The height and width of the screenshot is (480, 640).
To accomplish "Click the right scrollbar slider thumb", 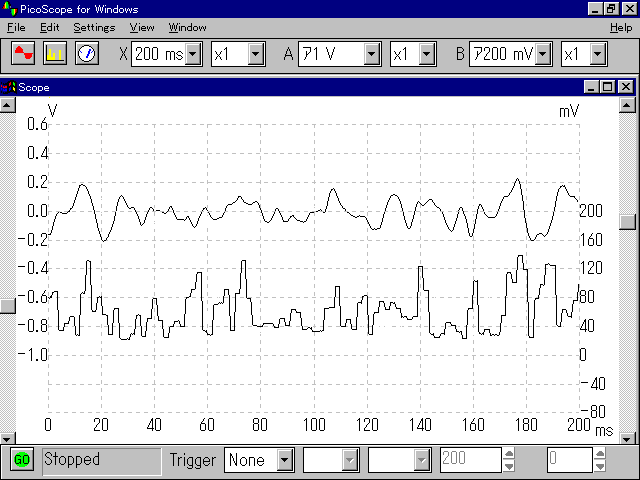I will (x=627, y=222).
